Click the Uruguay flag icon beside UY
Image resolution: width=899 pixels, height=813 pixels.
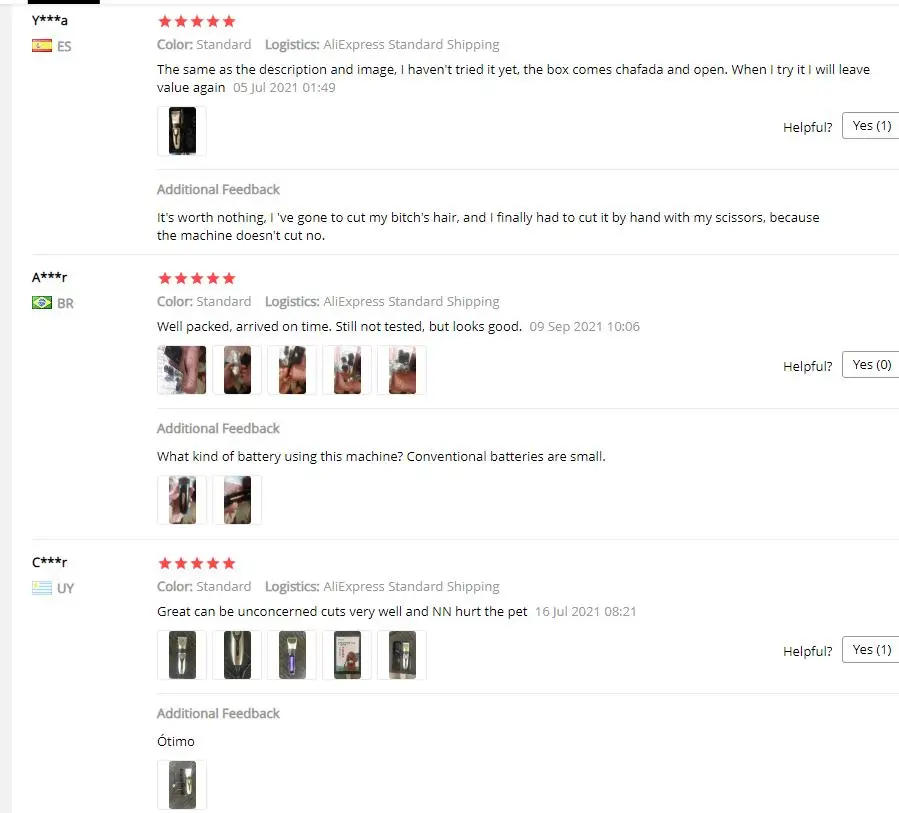tap(42, 588)
